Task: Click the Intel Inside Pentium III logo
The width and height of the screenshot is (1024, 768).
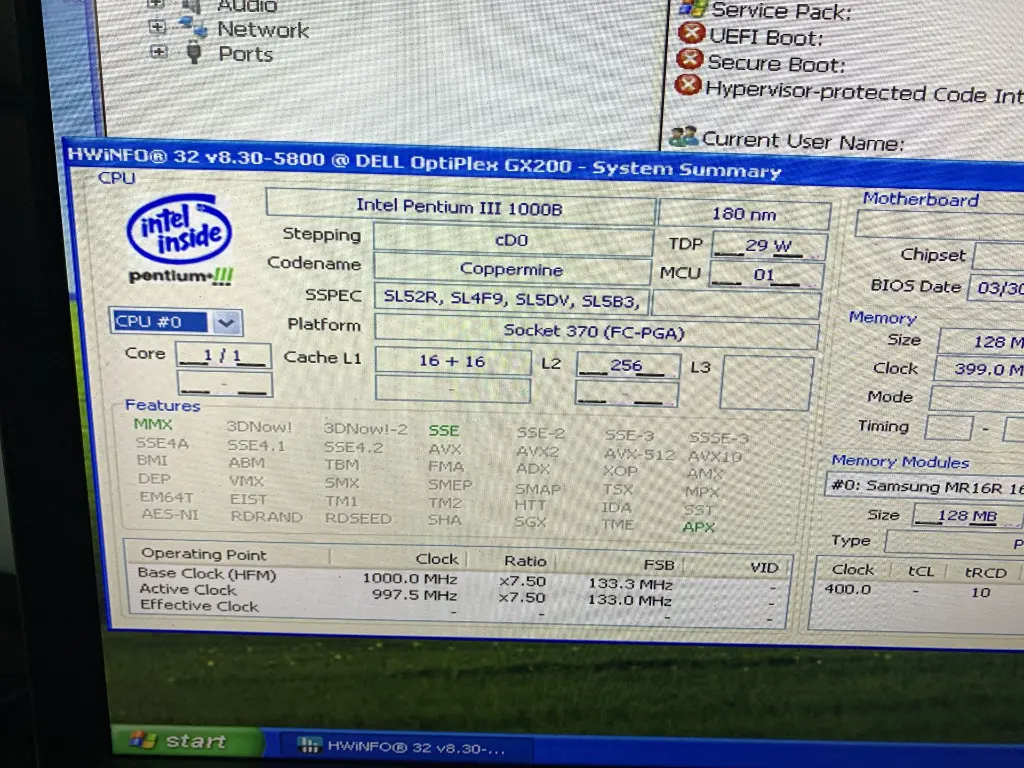Action: (x=180, y=240)
